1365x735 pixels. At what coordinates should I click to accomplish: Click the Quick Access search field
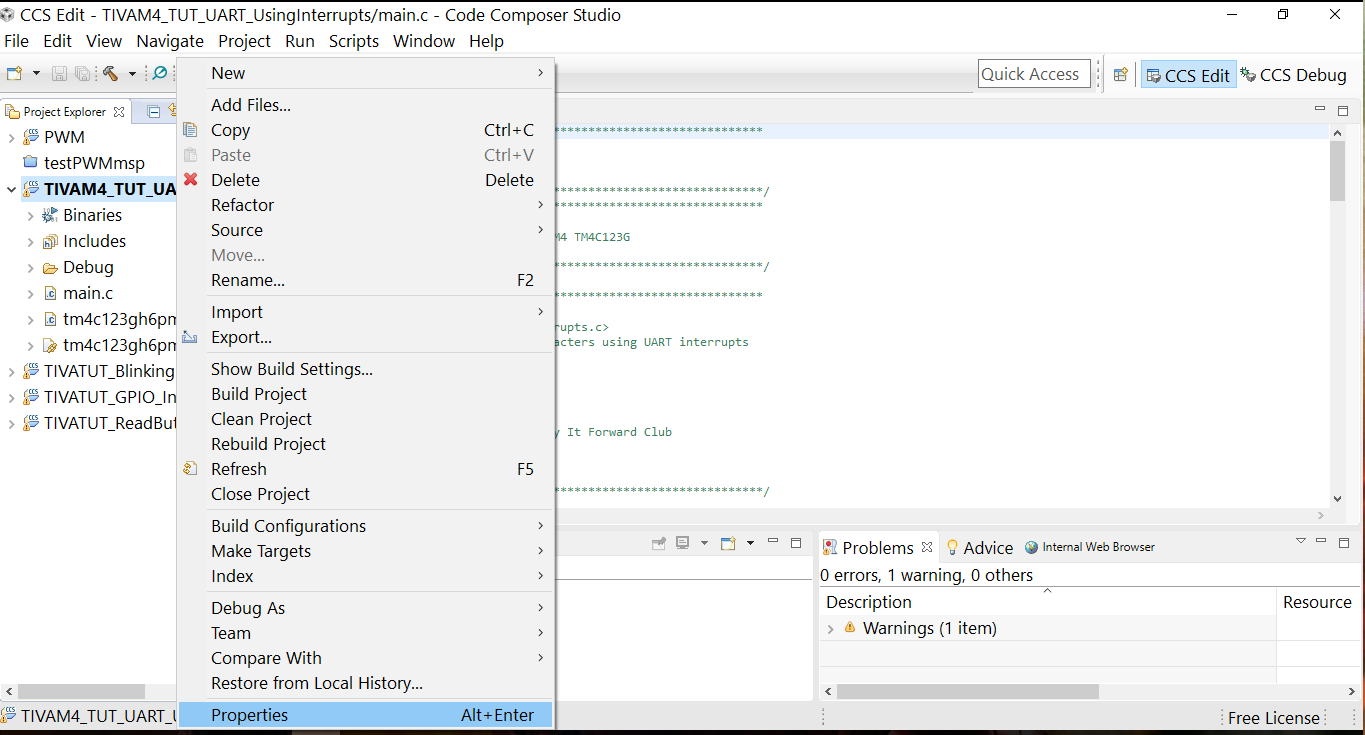click(x=1034, y=74)
